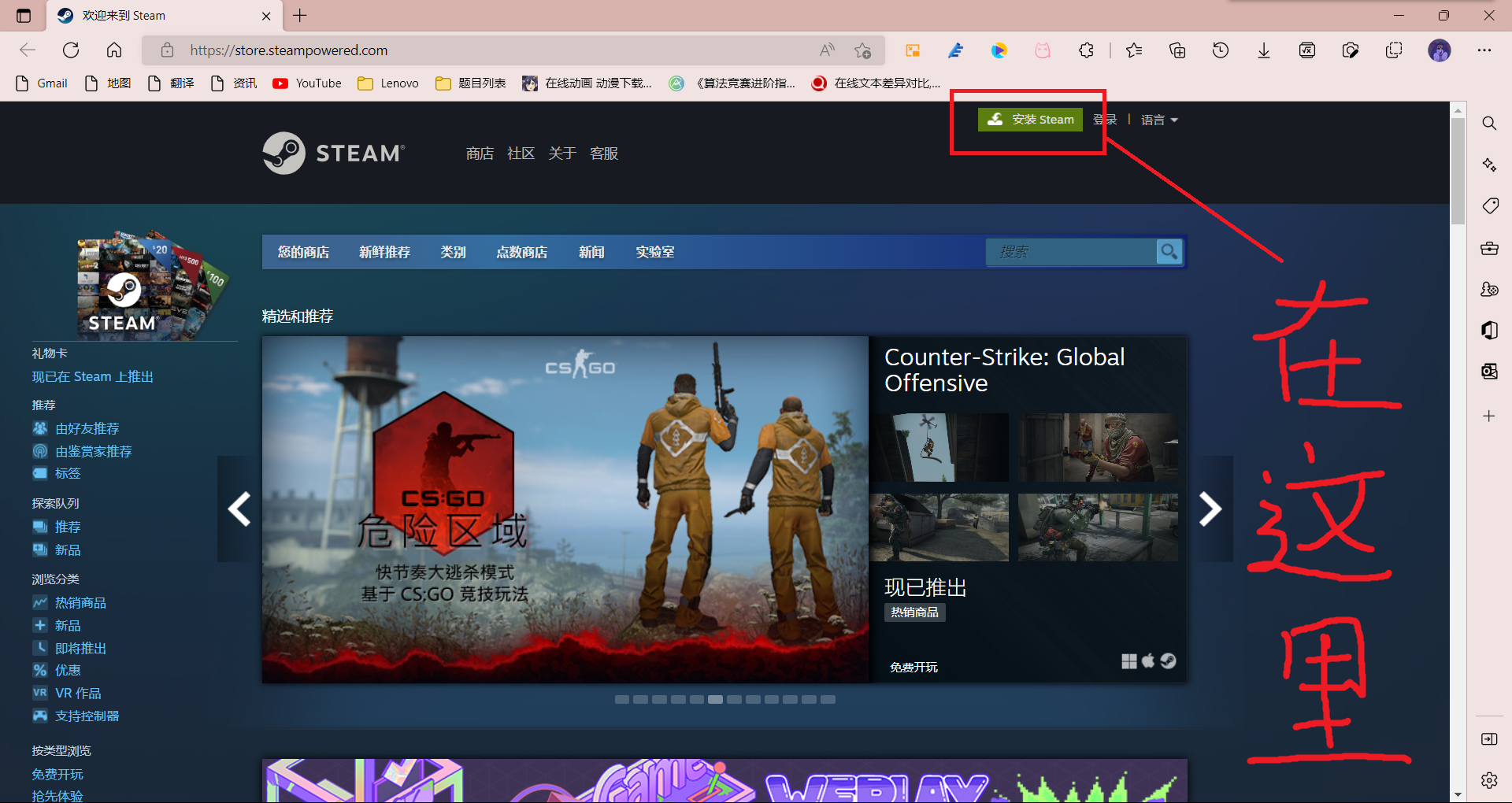
Task: Go to previous featured game arrow
Action: point(239,509)
